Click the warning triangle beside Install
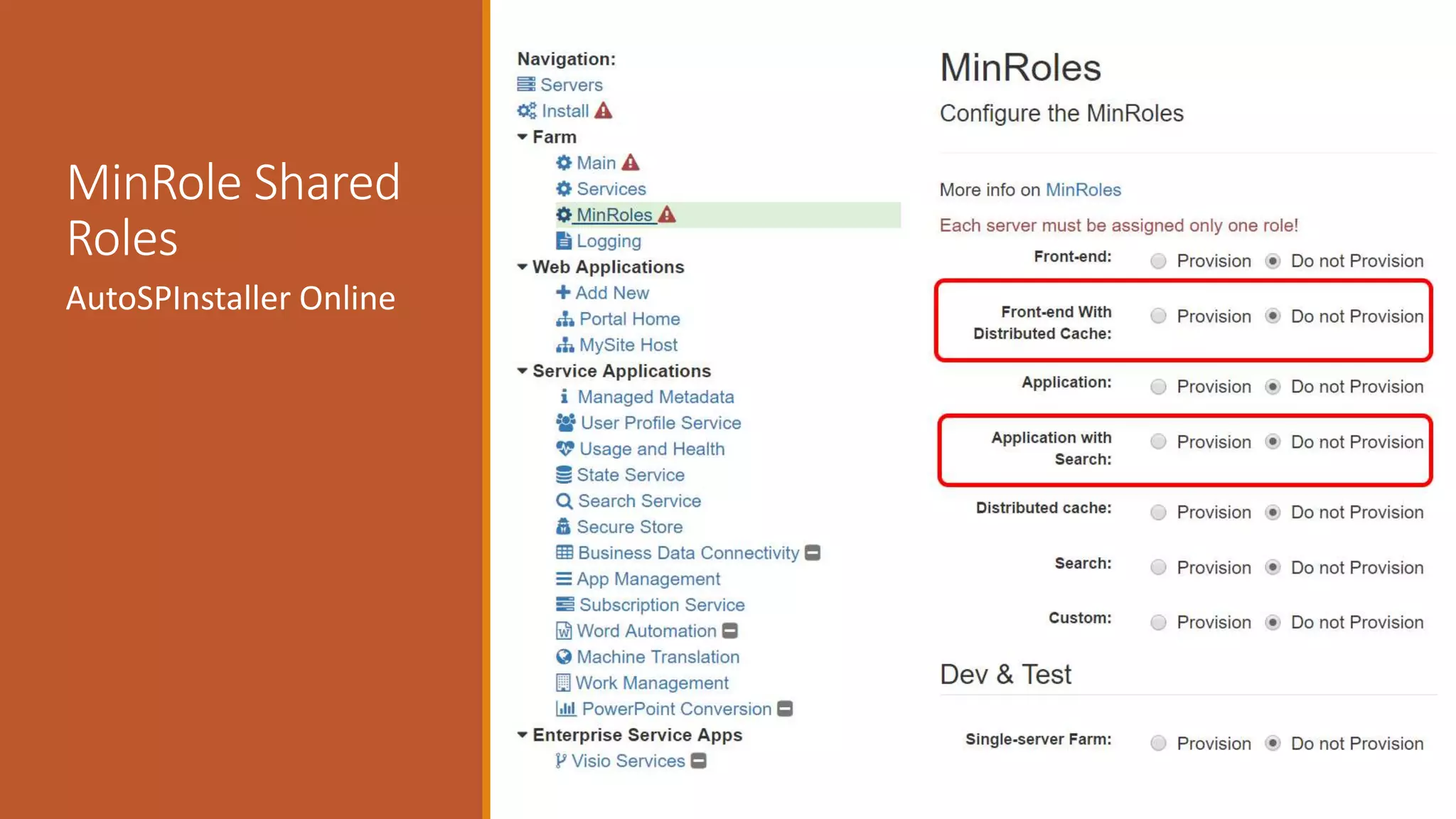Viewport: 1456px width, 819px height. (604, 110)
